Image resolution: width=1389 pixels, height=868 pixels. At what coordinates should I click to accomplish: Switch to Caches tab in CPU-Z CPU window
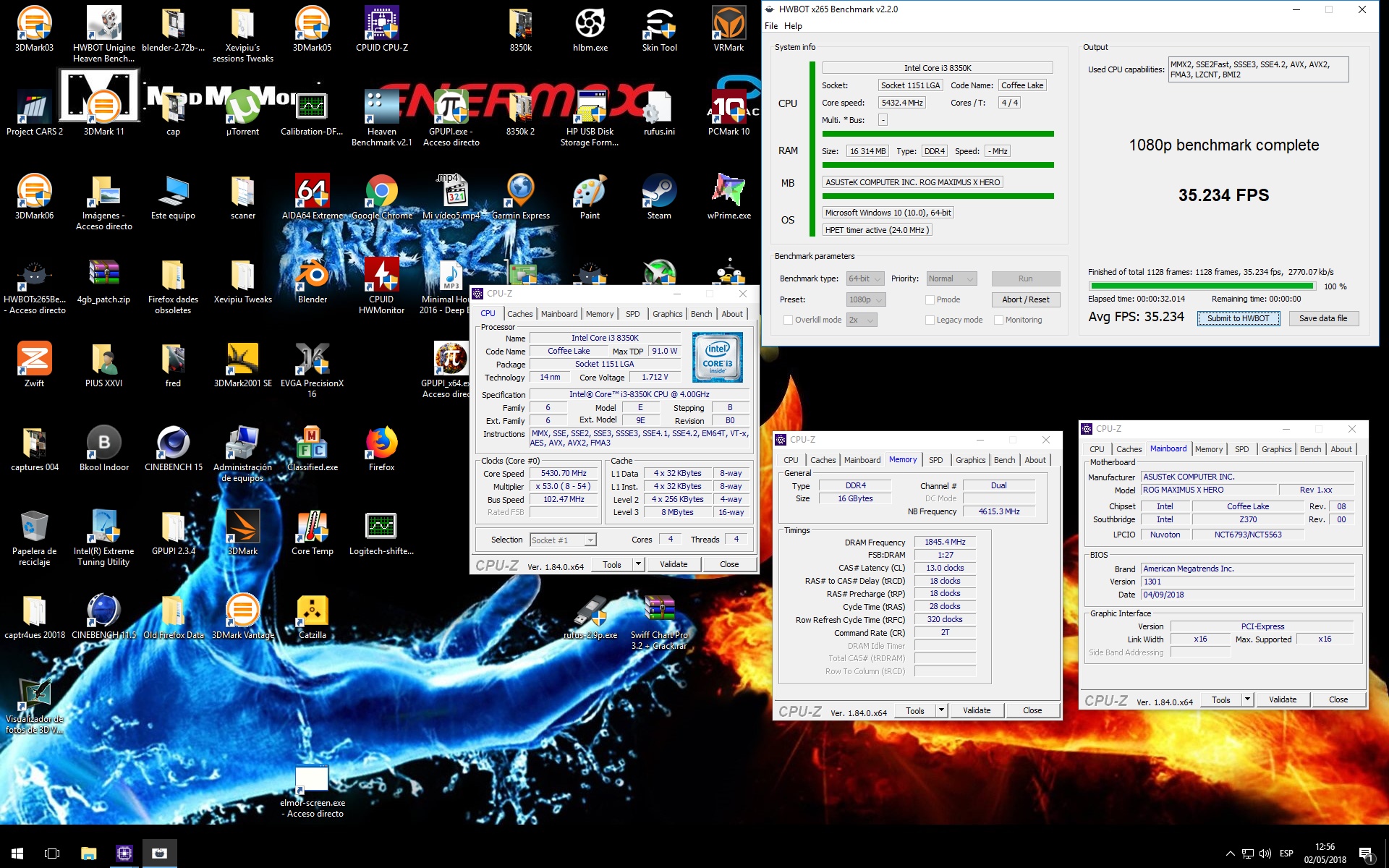(519, 314)
